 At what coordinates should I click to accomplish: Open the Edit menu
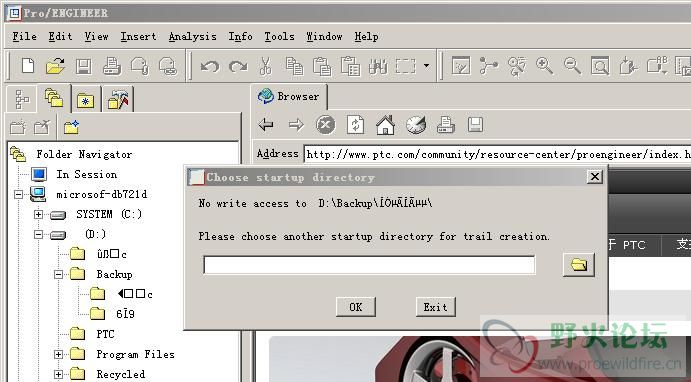[60, 37]
